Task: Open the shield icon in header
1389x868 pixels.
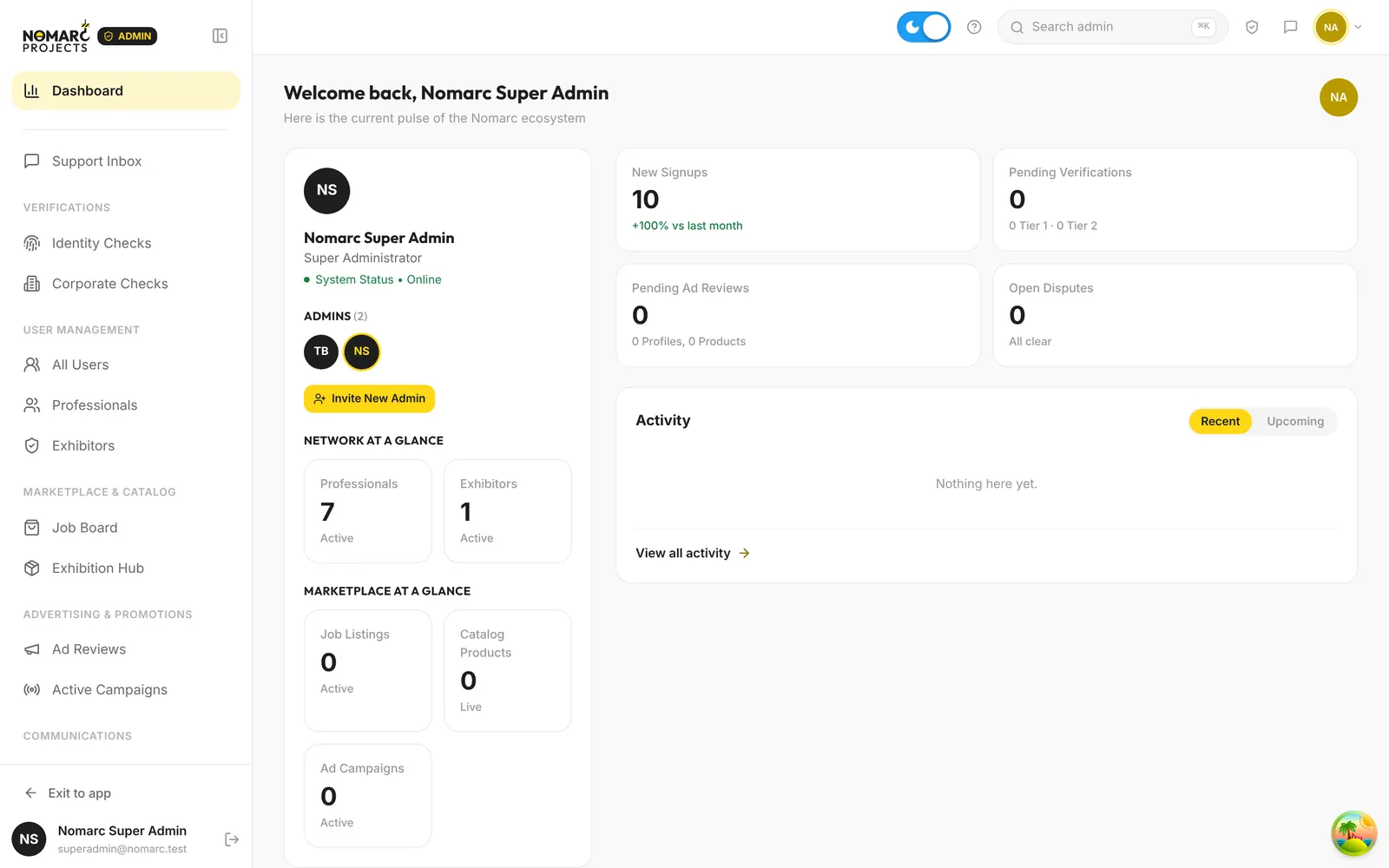Action: (1252, 27)
